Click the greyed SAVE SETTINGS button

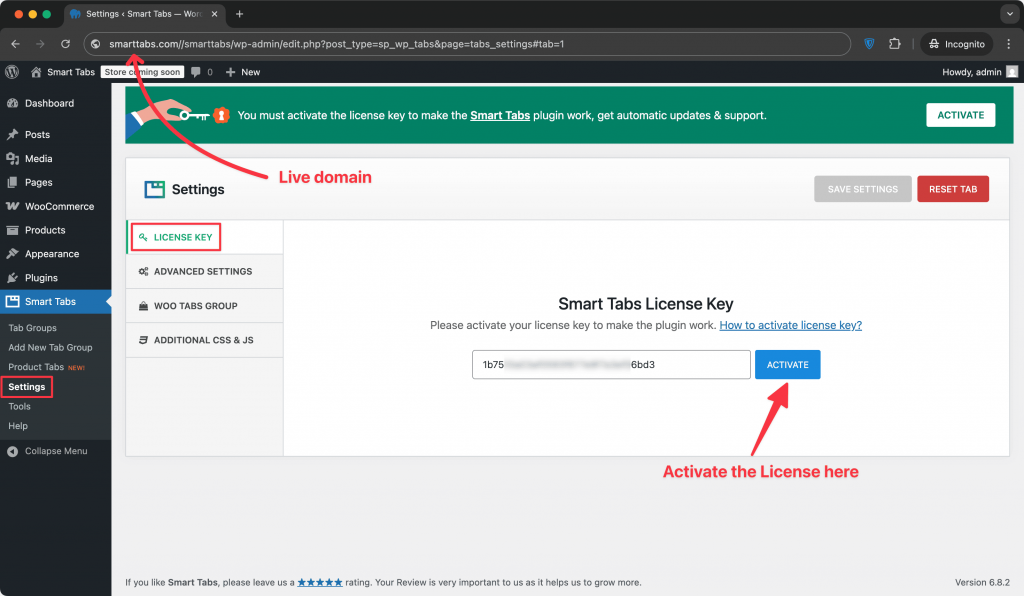pyautogui.click(x=863, y=189)
